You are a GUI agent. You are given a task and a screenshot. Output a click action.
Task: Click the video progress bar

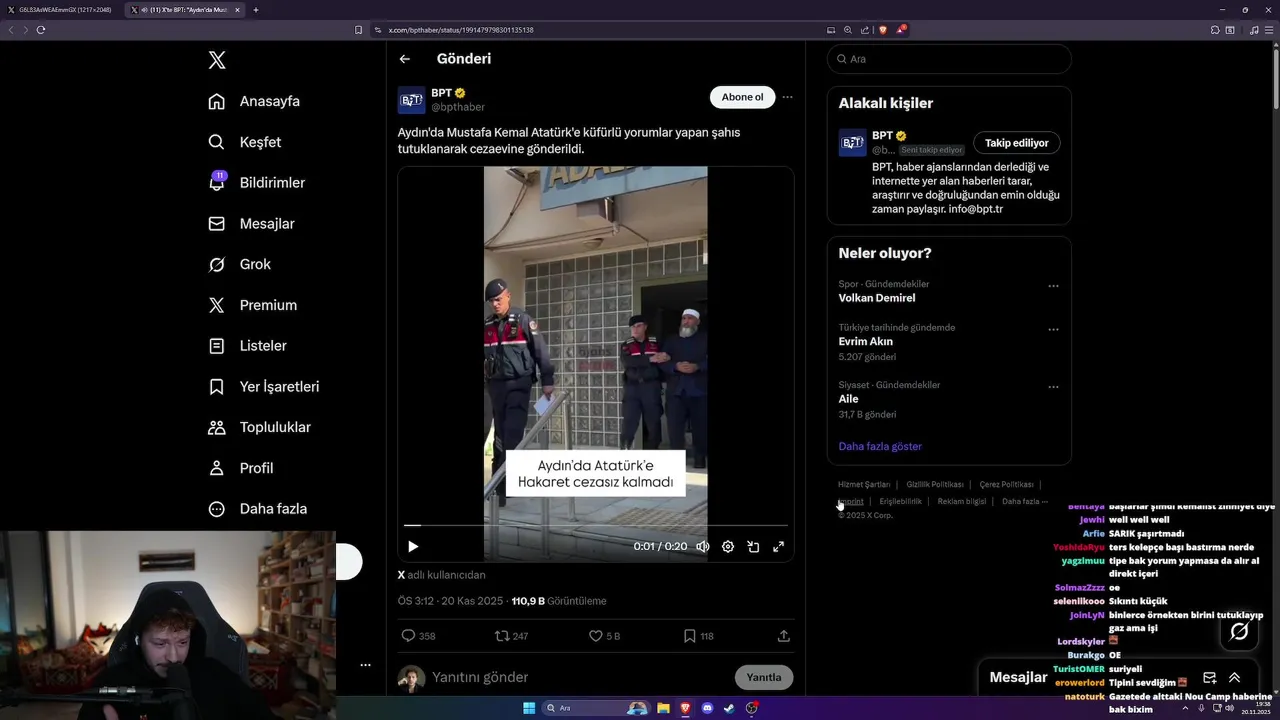coord(595,525)
